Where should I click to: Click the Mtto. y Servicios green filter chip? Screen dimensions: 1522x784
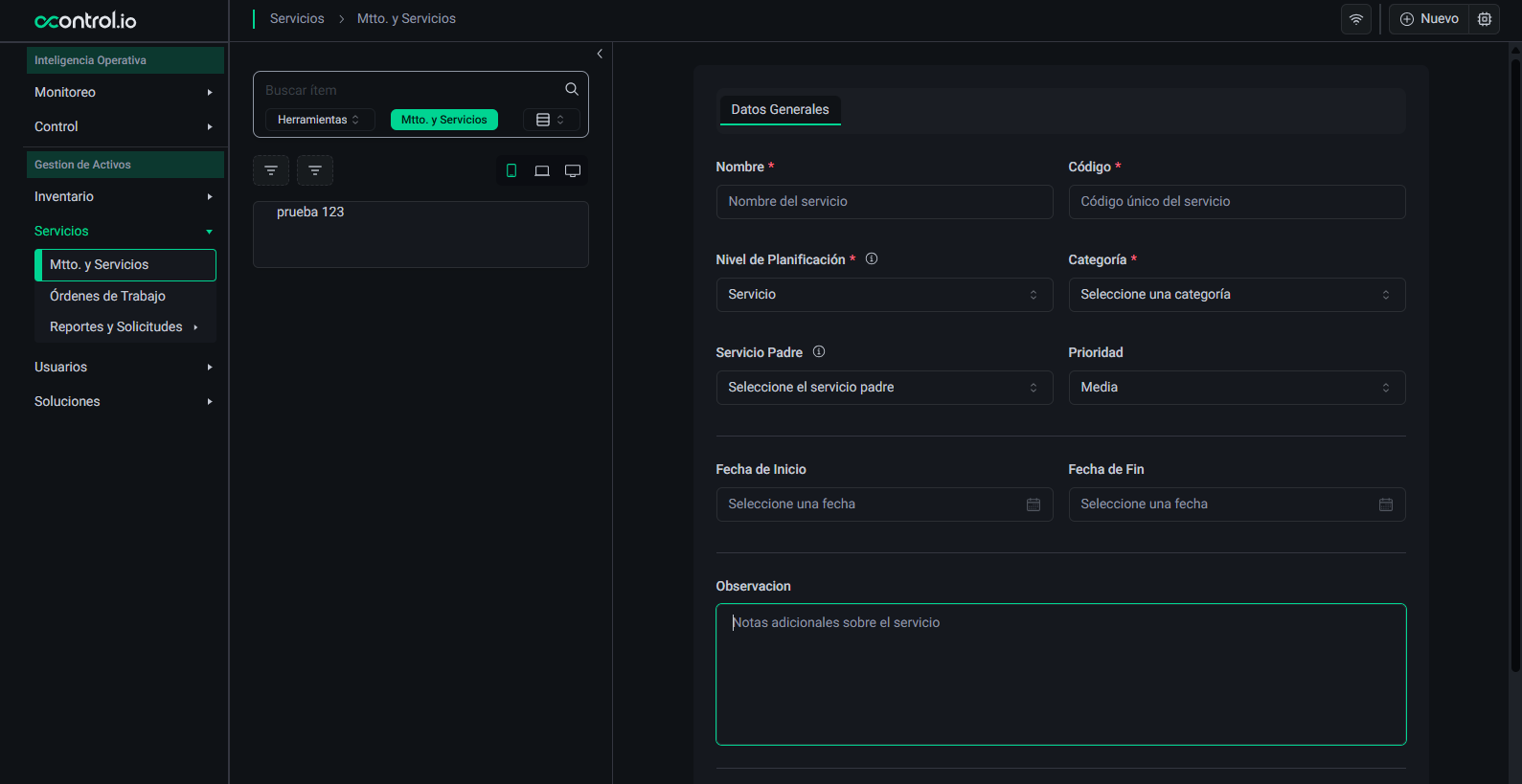(443, 120)
